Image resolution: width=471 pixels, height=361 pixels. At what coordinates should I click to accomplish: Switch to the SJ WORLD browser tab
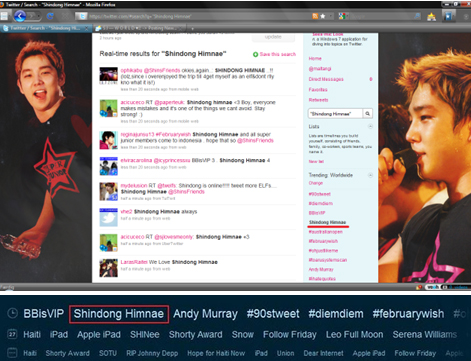[139, 28]
